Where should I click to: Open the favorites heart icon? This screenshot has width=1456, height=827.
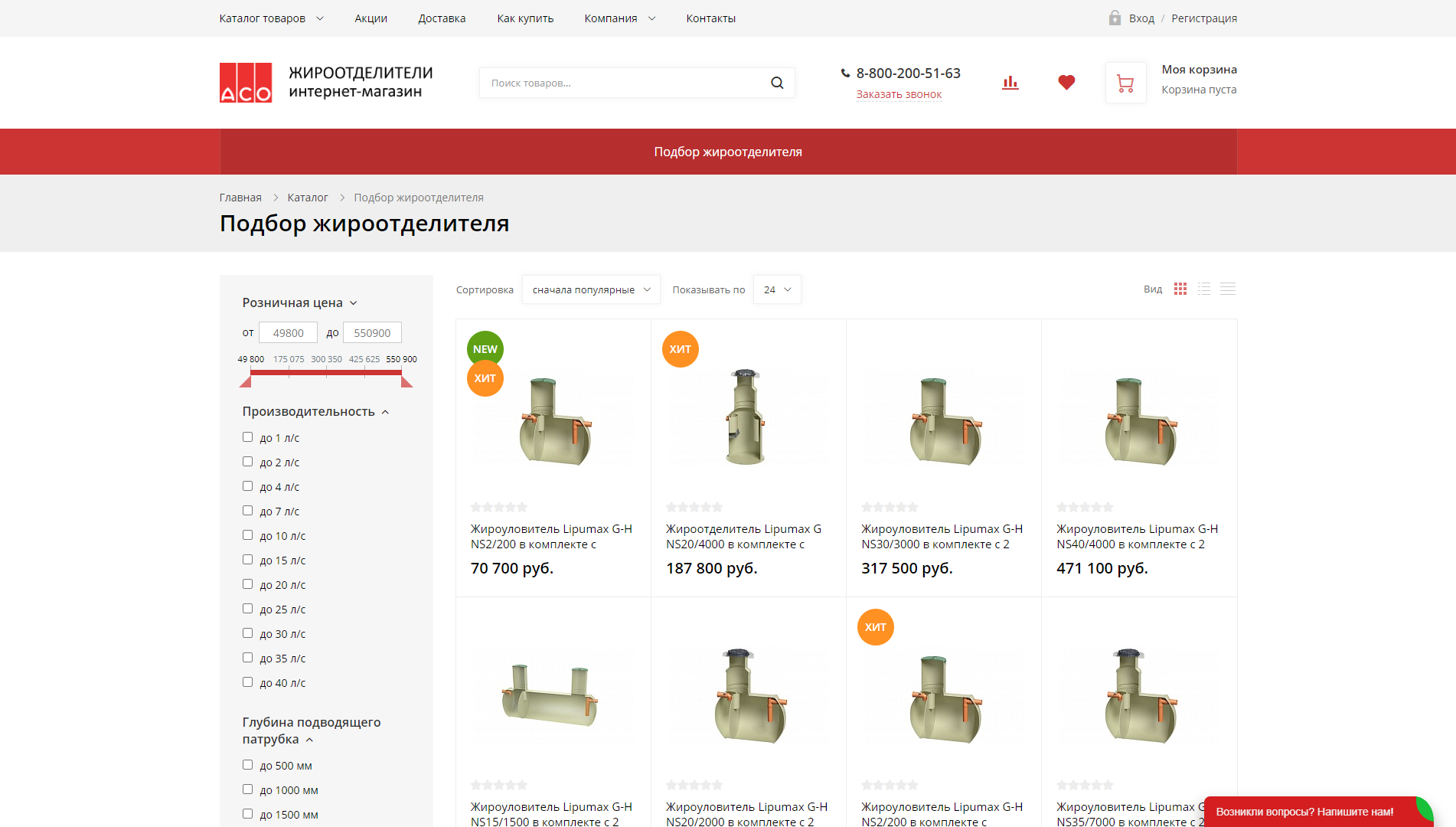1066,83
